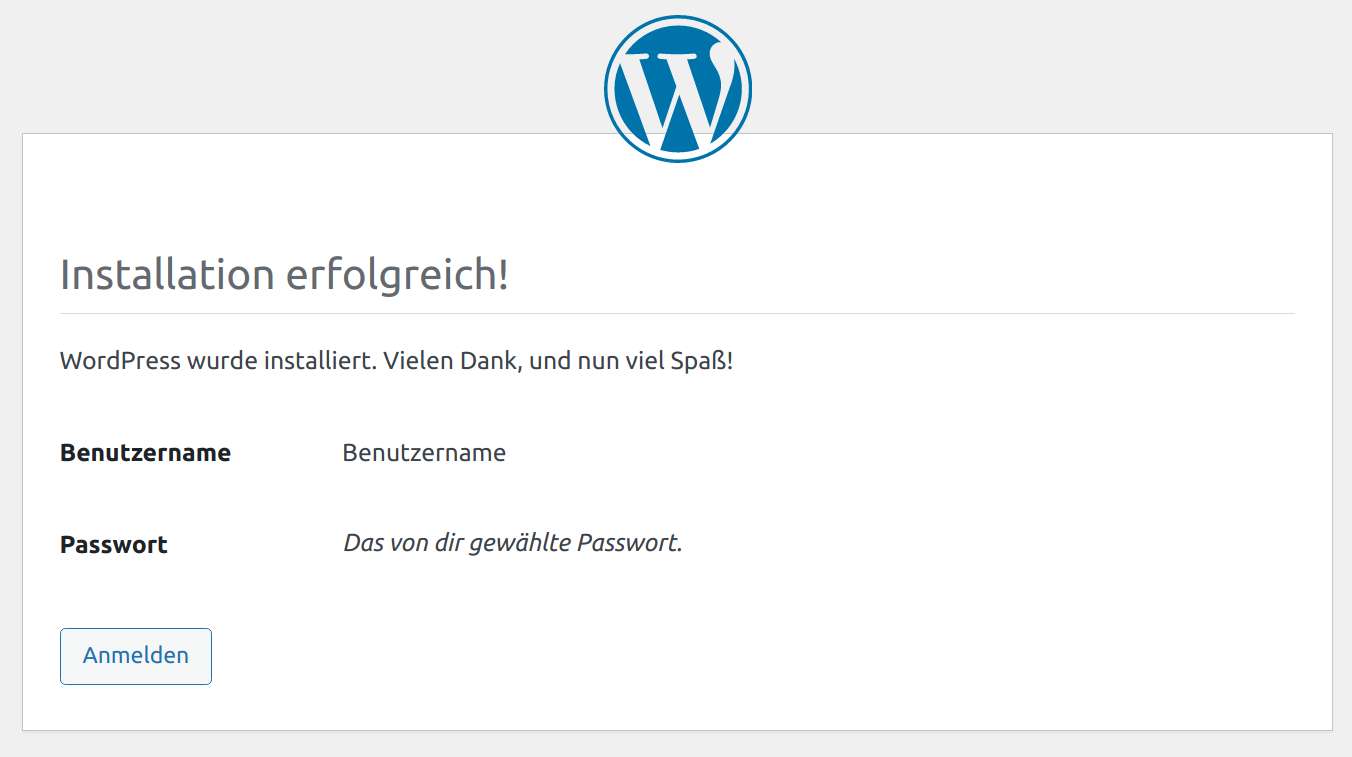
Task: Click the bold 'Passwort' label
Action: click(114, 545)
